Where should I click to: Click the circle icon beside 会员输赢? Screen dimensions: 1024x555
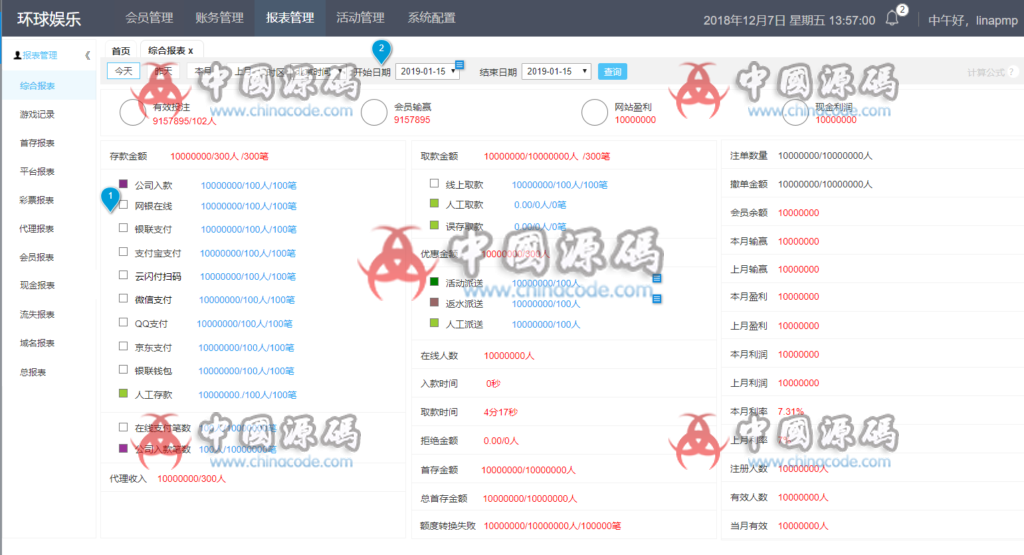point(374,112)
